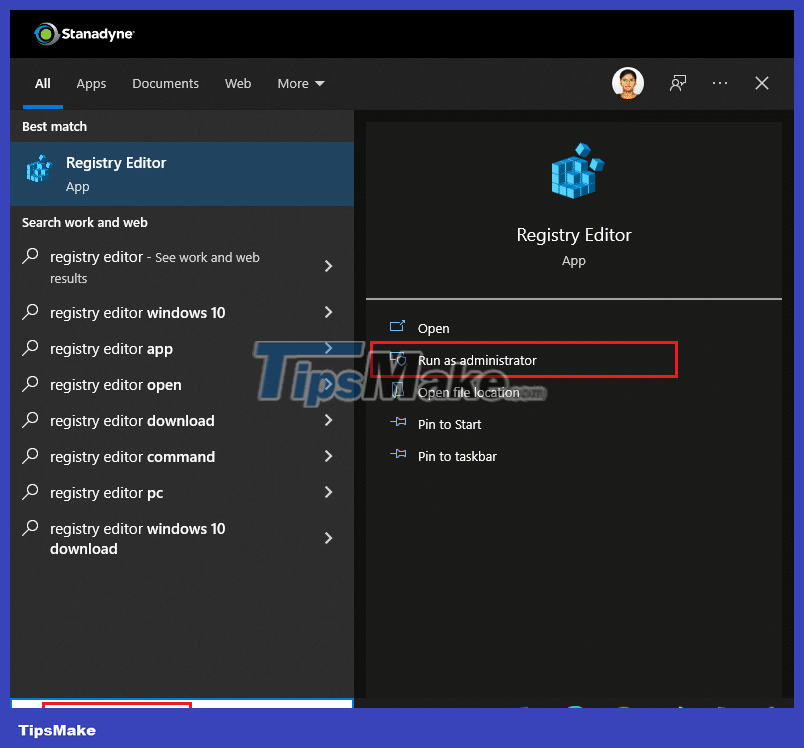
Task: Switch to the Apps tab
Action: 91,84
